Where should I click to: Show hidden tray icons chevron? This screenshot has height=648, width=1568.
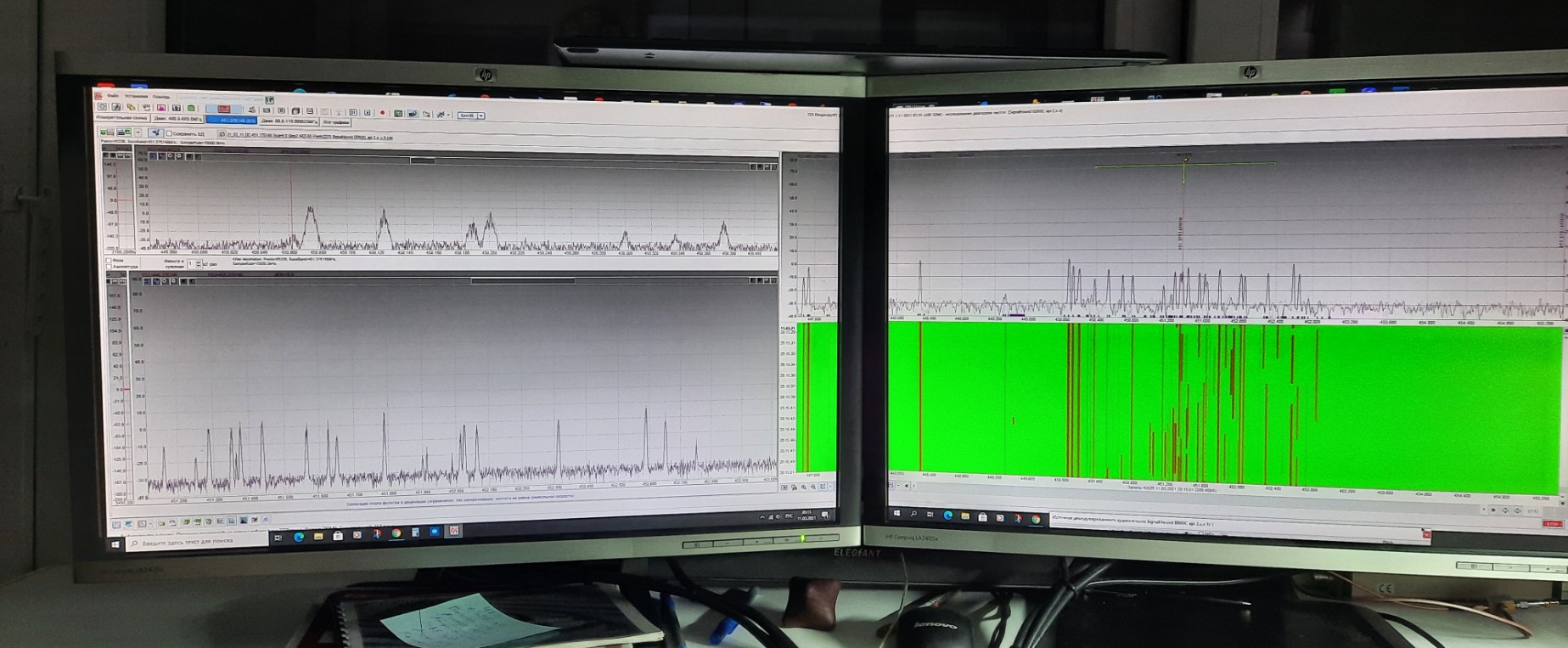point(762,517)
